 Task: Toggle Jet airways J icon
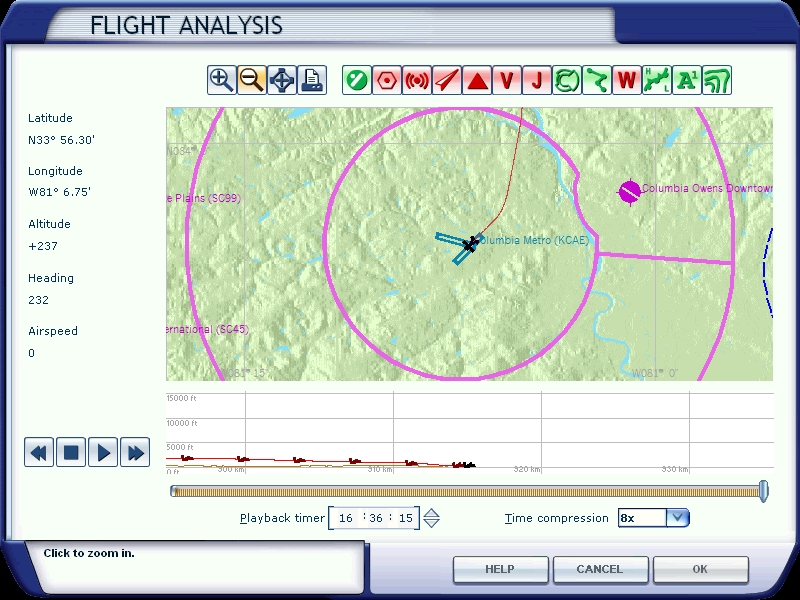pyautogui.click(x=537, y=80)
